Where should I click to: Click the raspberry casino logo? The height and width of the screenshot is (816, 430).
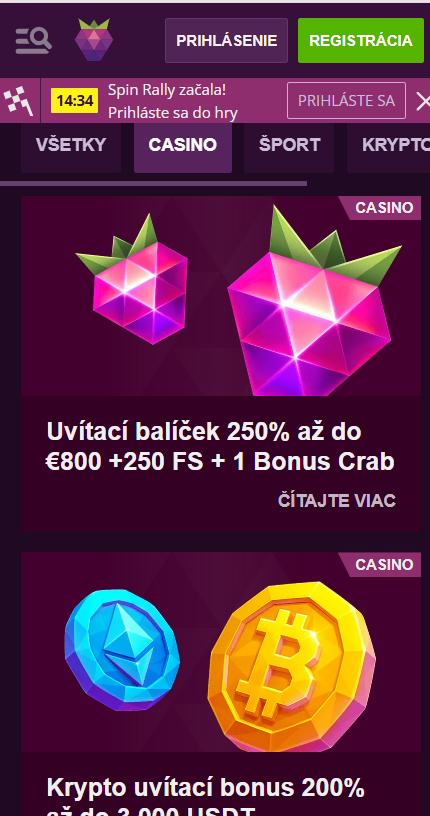(94, 40)
